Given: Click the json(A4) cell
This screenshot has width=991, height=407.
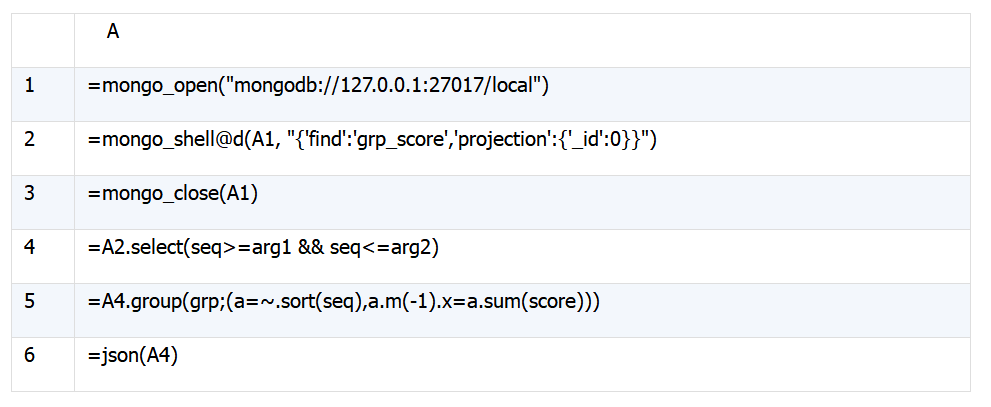Looking at the screenshot, I should 522,364.
